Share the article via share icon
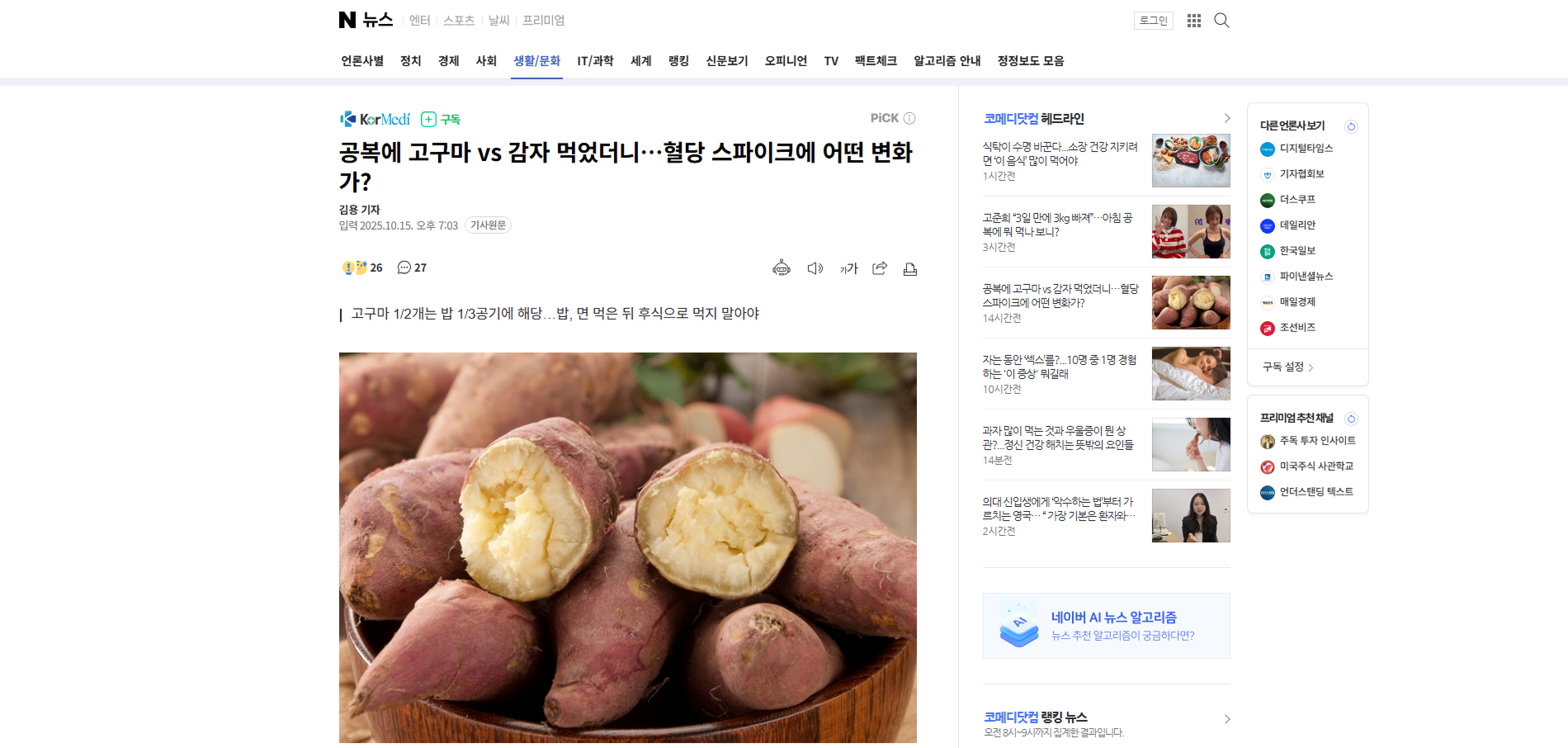 [880, 268]
